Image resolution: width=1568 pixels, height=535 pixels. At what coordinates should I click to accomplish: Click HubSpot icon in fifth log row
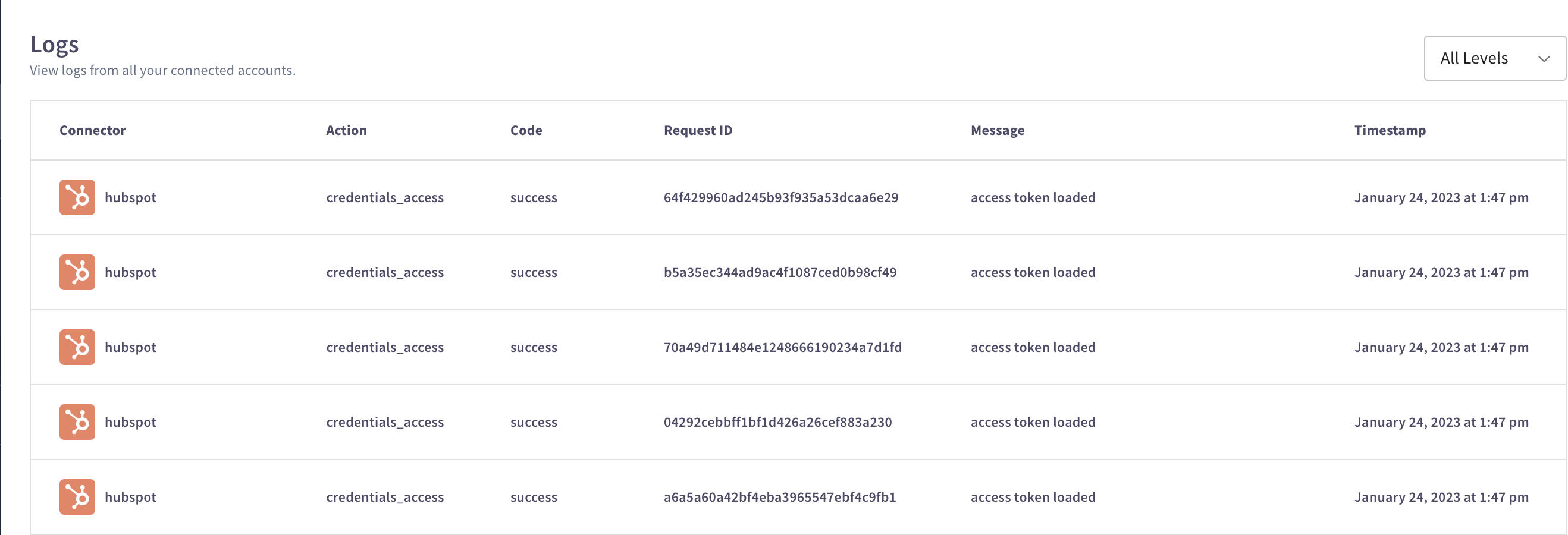[77, 496]
